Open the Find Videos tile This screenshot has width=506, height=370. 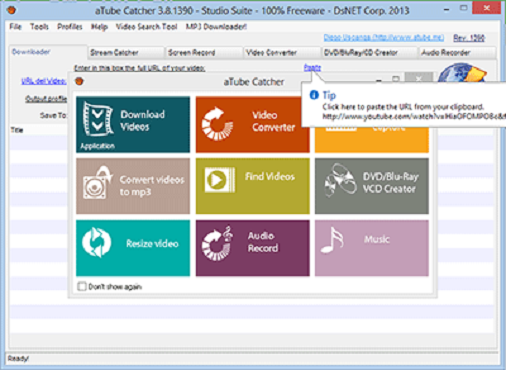click(x=253, y=186)
